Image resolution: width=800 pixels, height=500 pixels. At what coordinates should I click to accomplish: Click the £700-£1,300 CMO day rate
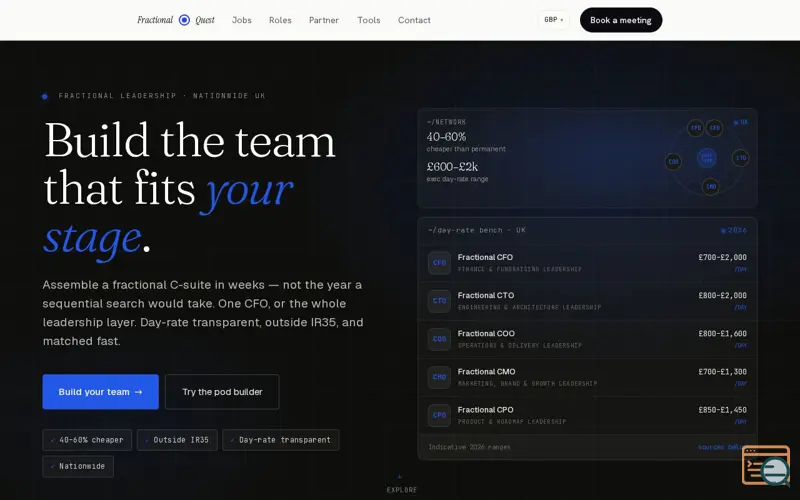tap(722, 372)
